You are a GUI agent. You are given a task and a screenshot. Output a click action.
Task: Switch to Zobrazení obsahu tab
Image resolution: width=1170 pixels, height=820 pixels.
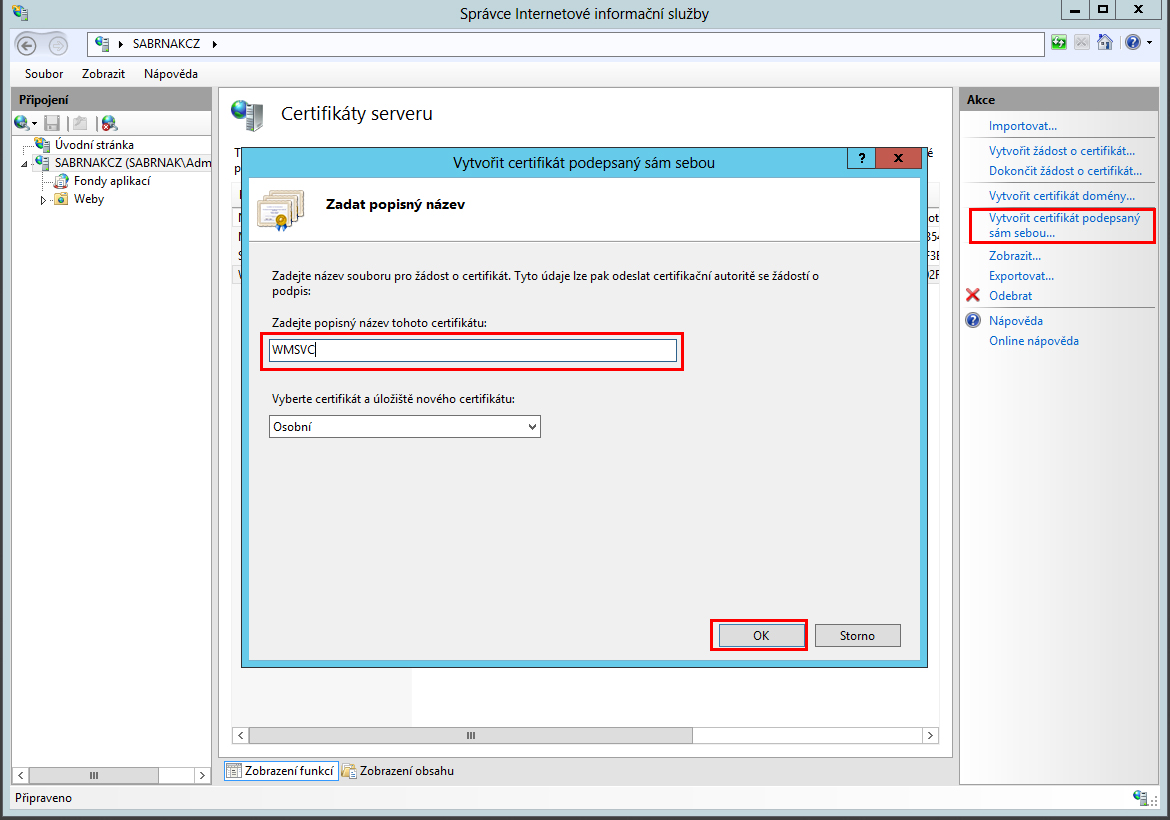click(398, 771)
